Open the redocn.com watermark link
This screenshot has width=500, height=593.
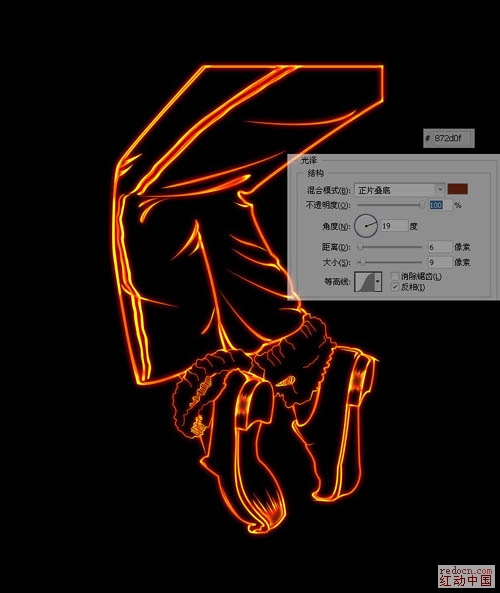tap(466, 570)
